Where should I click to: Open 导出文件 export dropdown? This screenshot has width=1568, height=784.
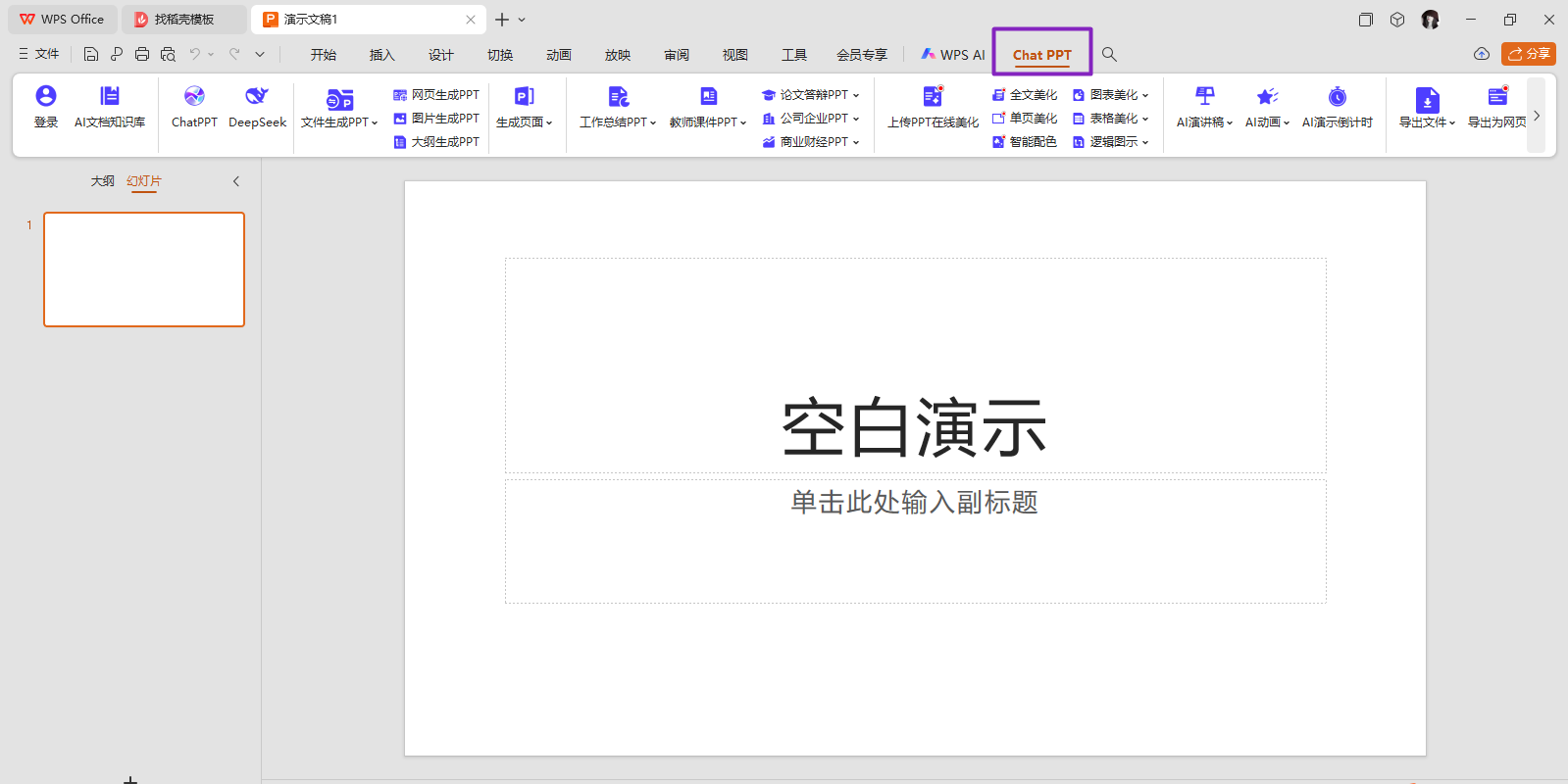pyautogui.click(x=1427, y=122)
